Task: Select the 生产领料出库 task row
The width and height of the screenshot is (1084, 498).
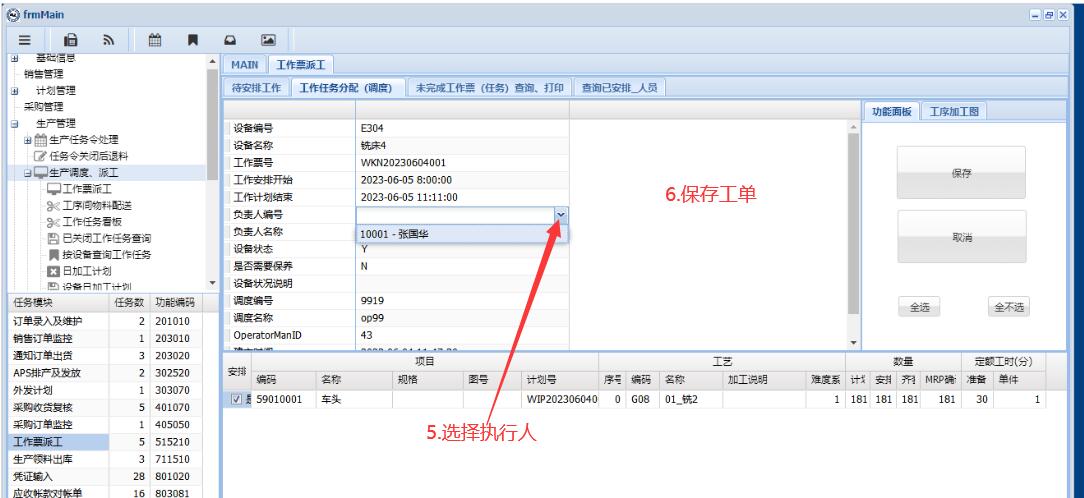Action: click(106, 459)
